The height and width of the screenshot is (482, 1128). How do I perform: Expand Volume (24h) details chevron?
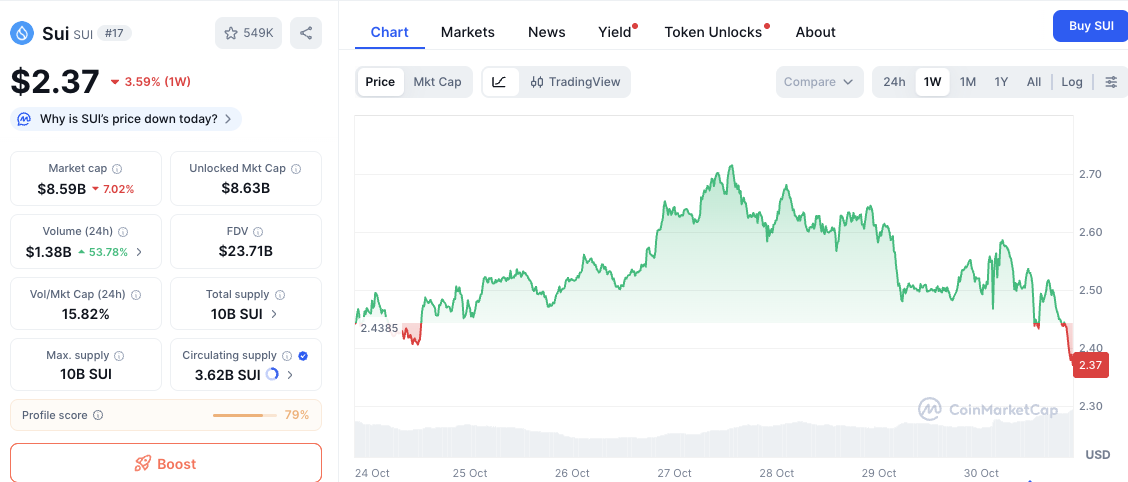(139, 252)
